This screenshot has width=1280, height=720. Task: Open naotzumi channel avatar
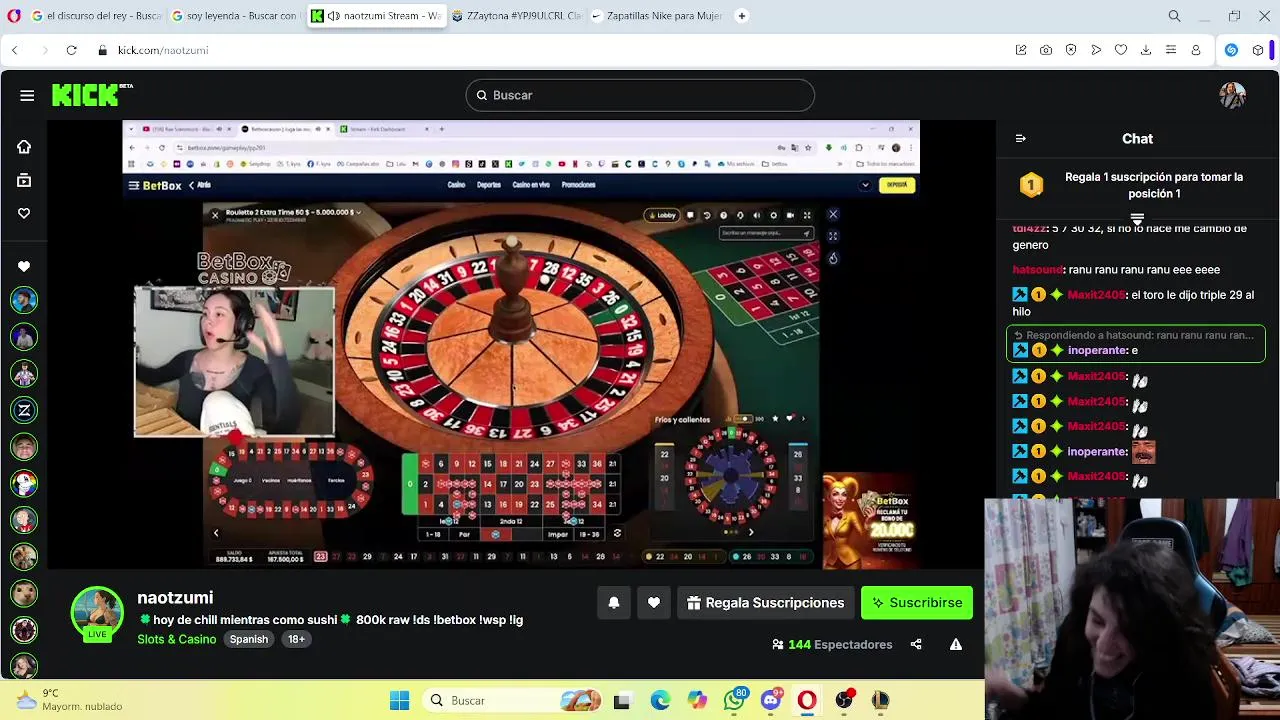[x=97, y=611]
